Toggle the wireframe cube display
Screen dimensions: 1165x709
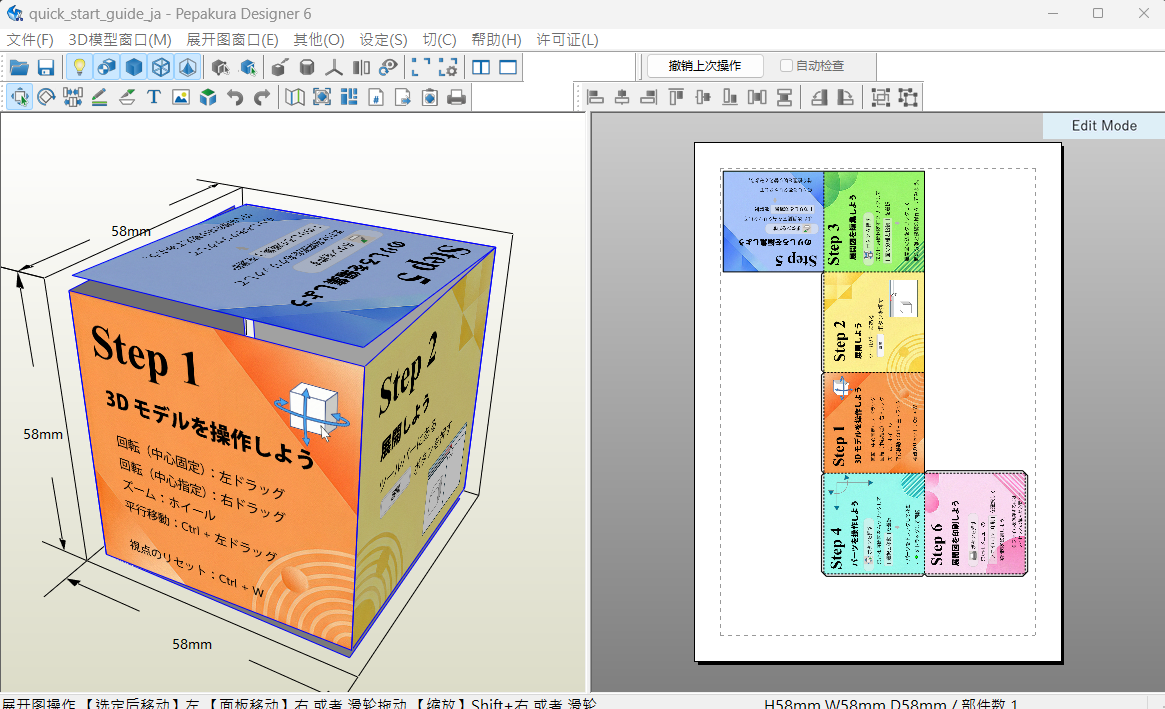click(x=160, y=68)
